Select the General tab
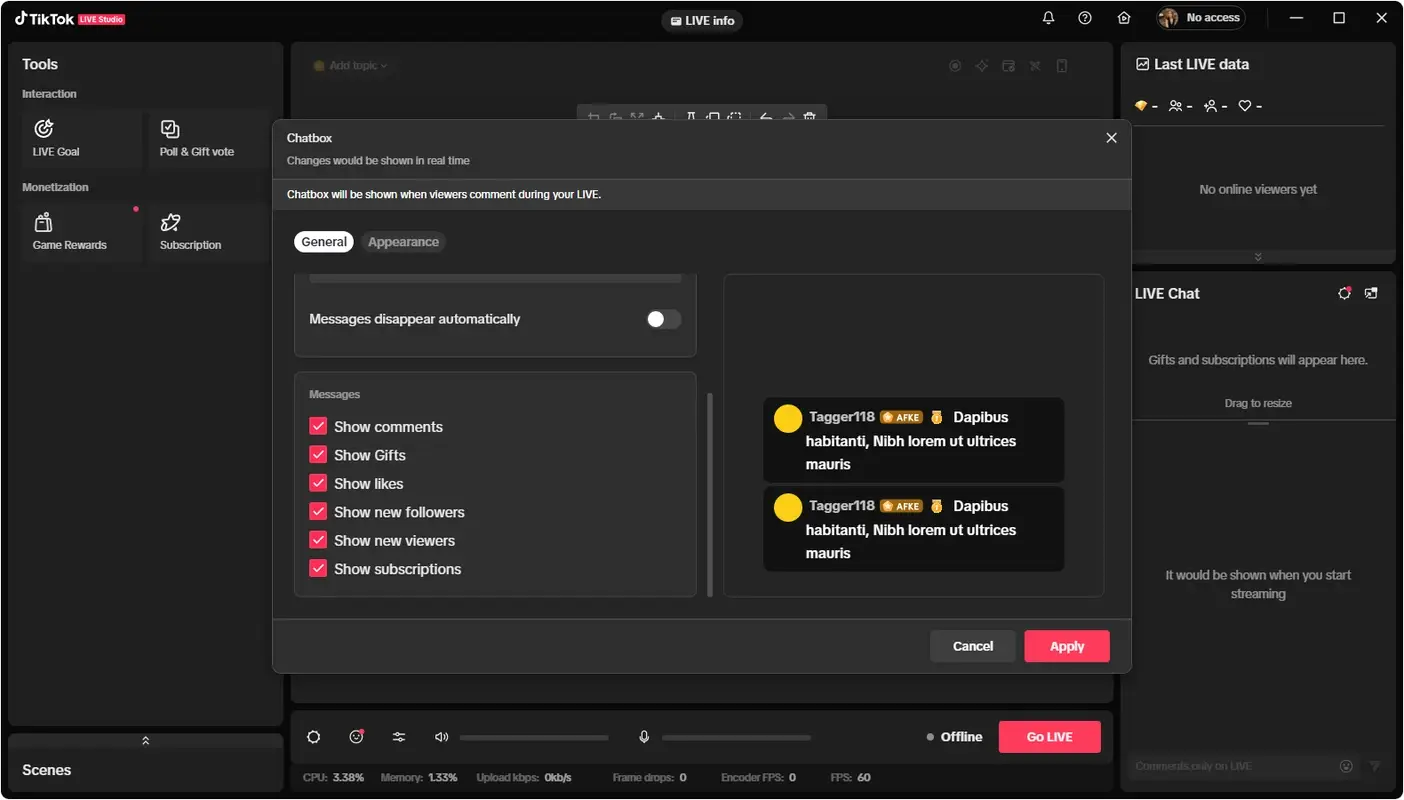This screenshot has height=800, width=1404. pos(323,241)
